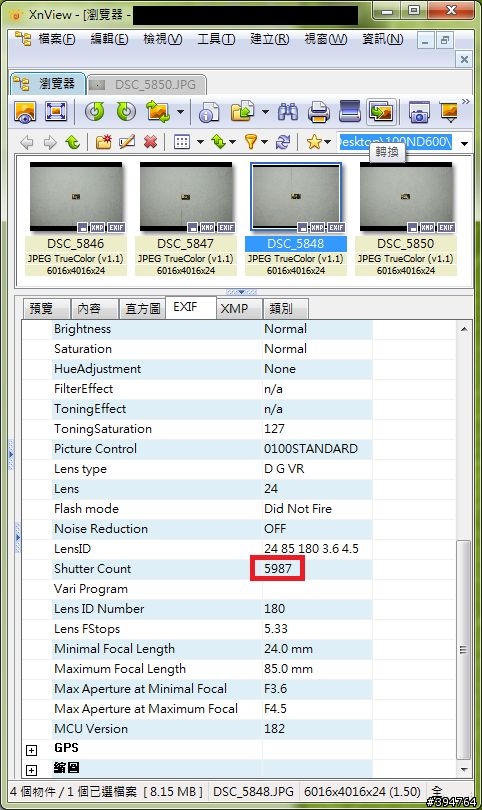Select the Noise Reduction row

212,528
